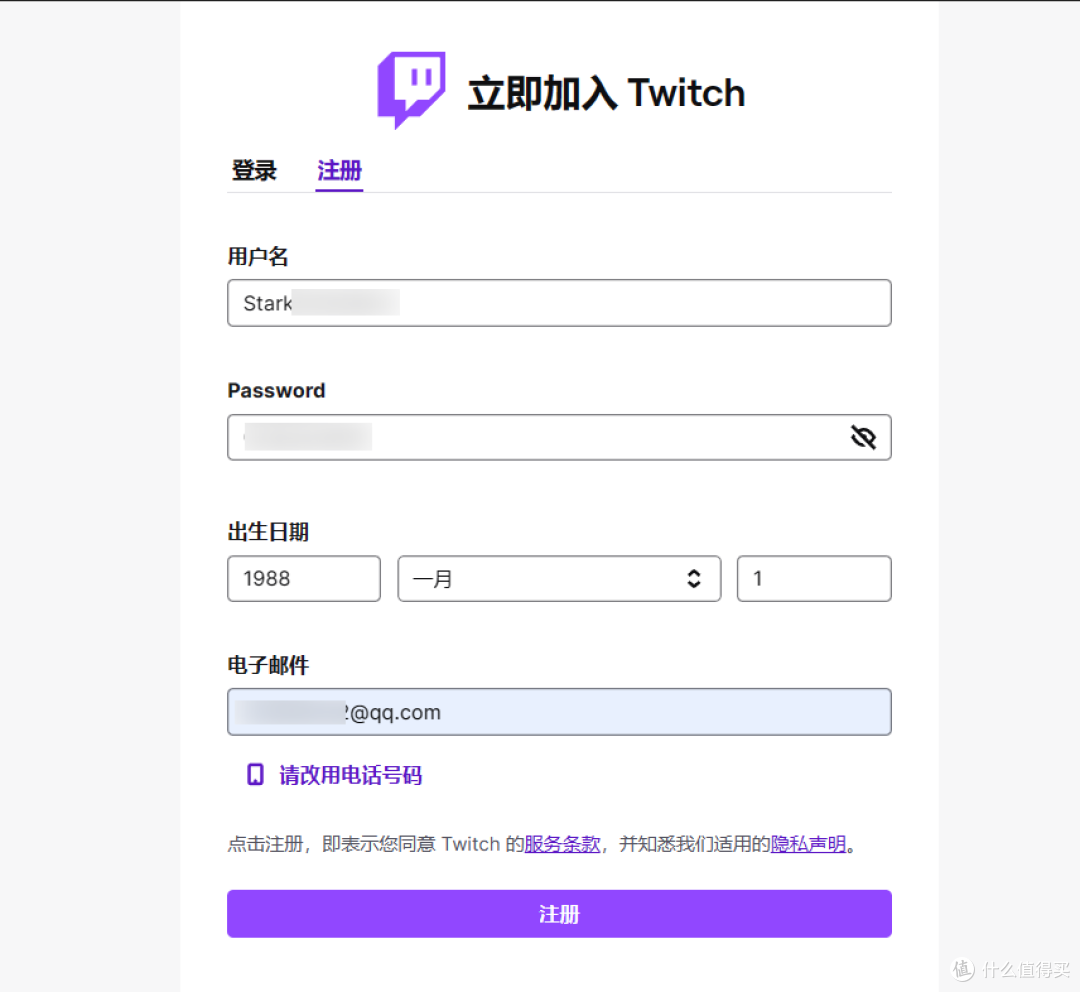Click the phone icon beside 请改用电话号码
This screenshot has height=992, width=1080.
tap(255, 774)
